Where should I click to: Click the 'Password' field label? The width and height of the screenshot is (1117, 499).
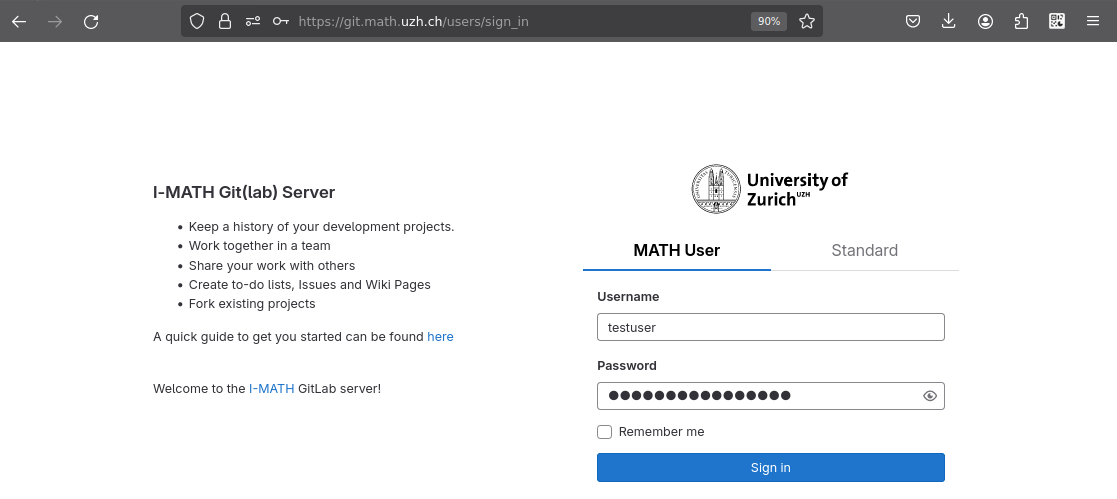627,366
